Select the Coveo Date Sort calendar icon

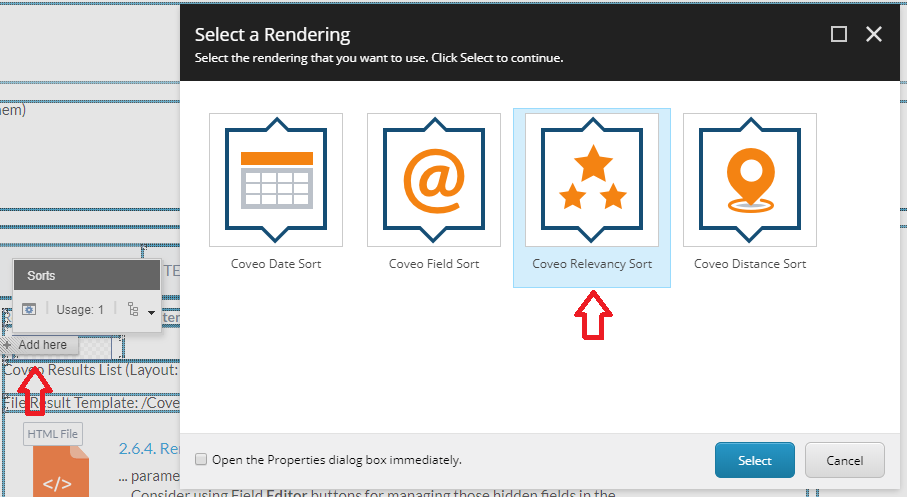(276, 180)
